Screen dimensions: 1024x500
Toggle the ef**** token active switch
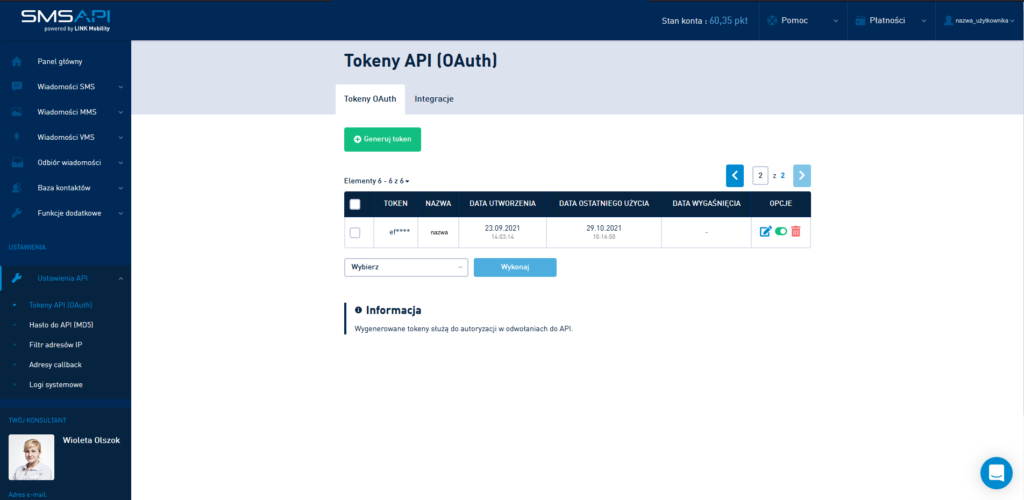[781, 231]
